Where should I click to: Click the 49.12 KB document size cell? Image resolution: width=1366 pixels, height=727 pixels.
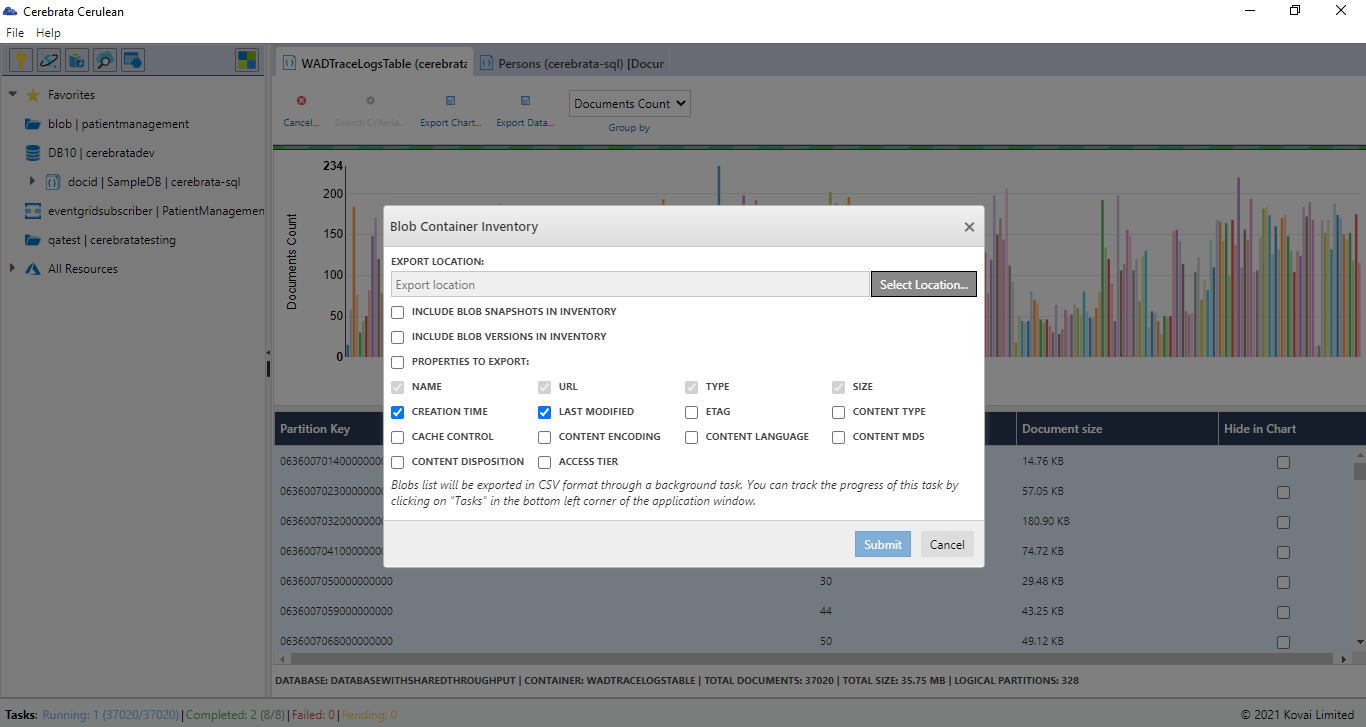[x=1043, y=641]
